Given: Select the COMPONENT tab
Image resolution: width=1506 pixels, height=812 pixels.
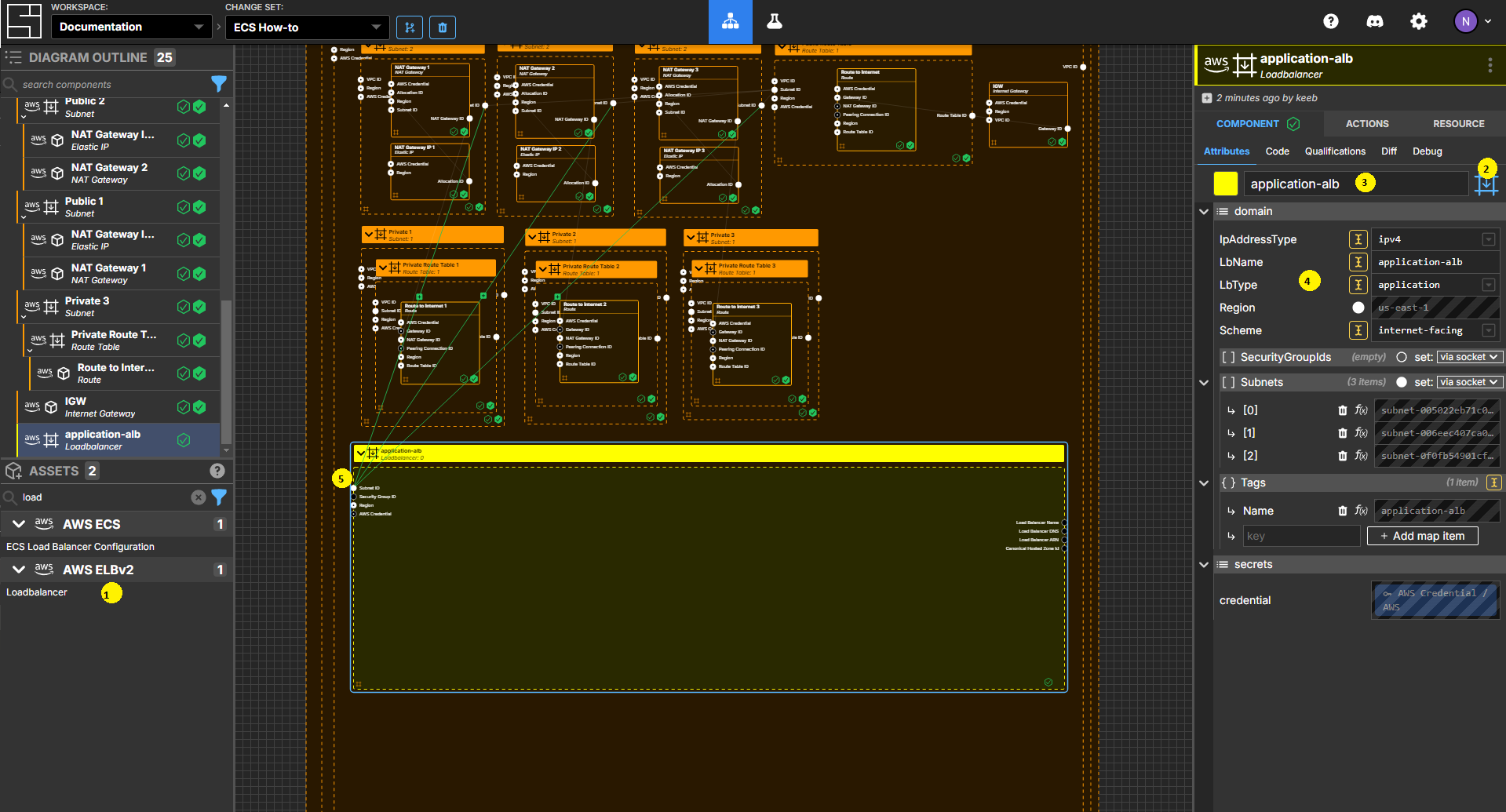Looking at the screenshot, I should click(x=1258, y=124).
